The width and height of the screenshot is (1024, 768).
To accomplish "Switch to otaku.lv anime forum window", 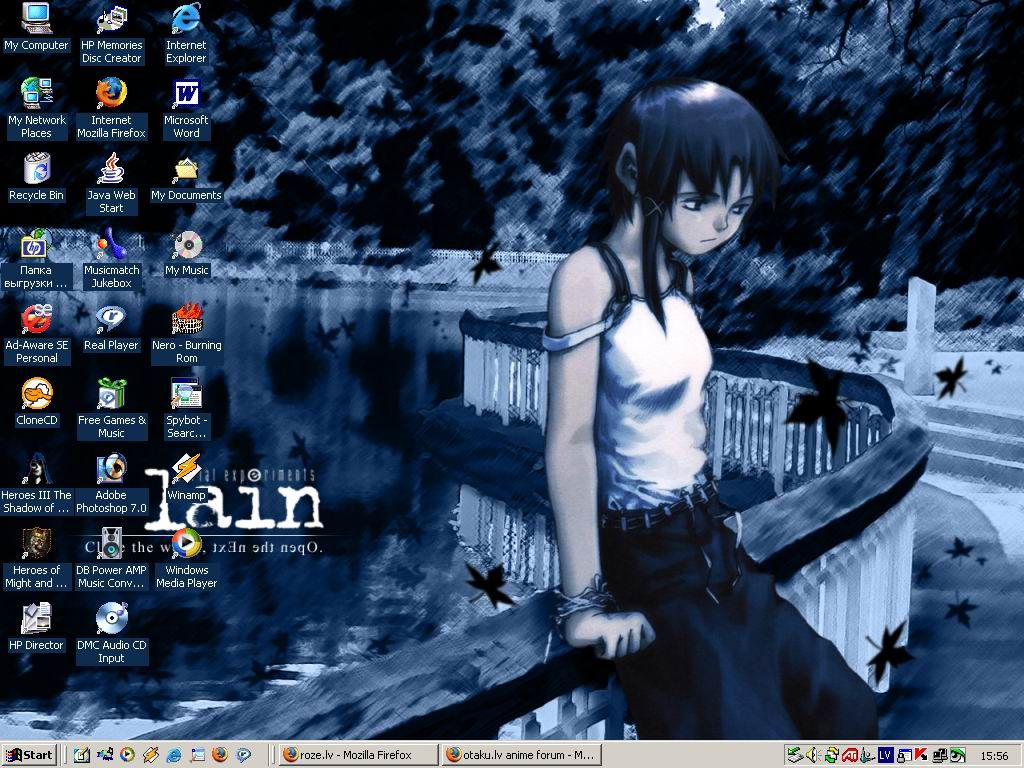I will point(520,755).
